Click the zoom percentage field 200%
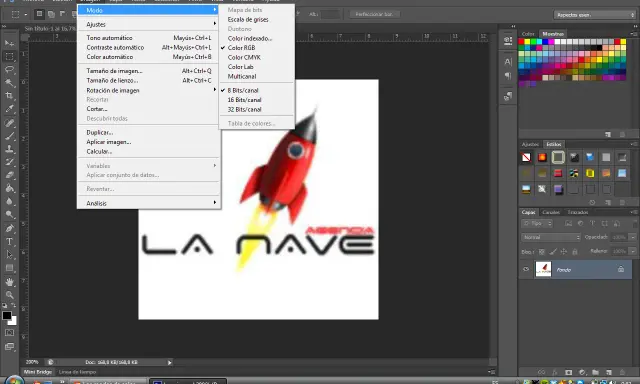 pyautogui.click(x=32, y=362)
